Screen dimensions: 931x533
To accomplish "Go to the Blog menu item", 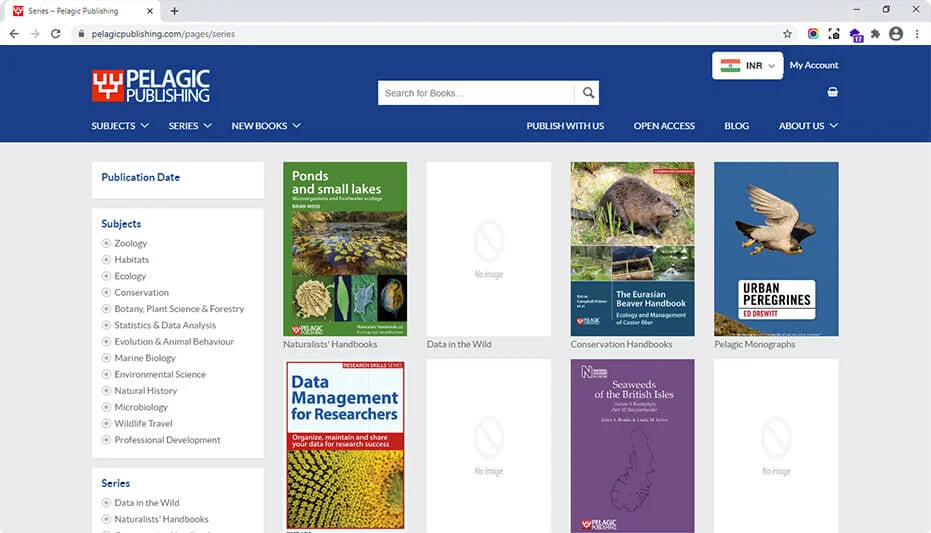I will point(736,126).
